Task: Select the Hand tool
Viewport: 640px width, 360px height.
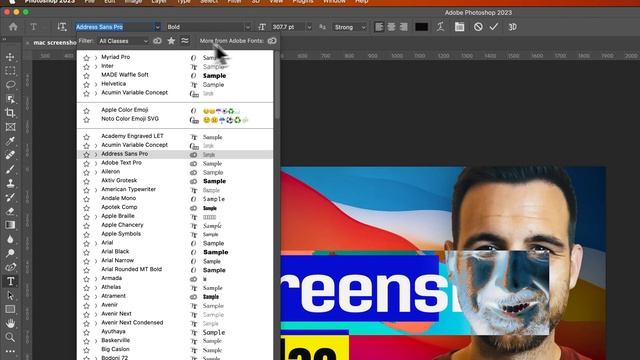Action: [x=11, y=323]
